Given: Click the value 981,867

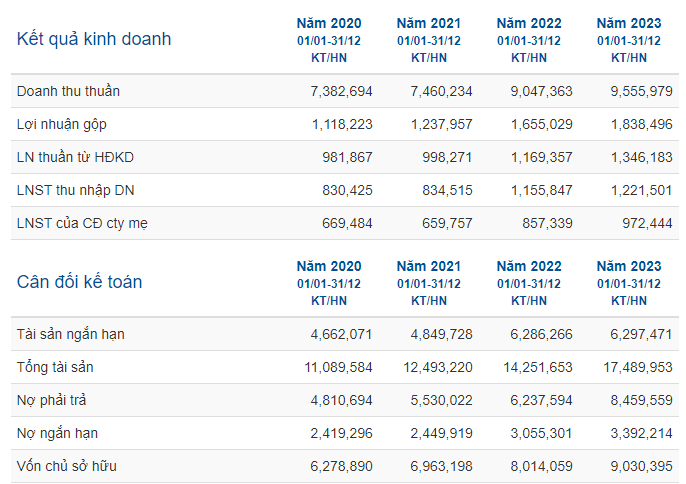Looking at the screenshot, I should (347, 158).
